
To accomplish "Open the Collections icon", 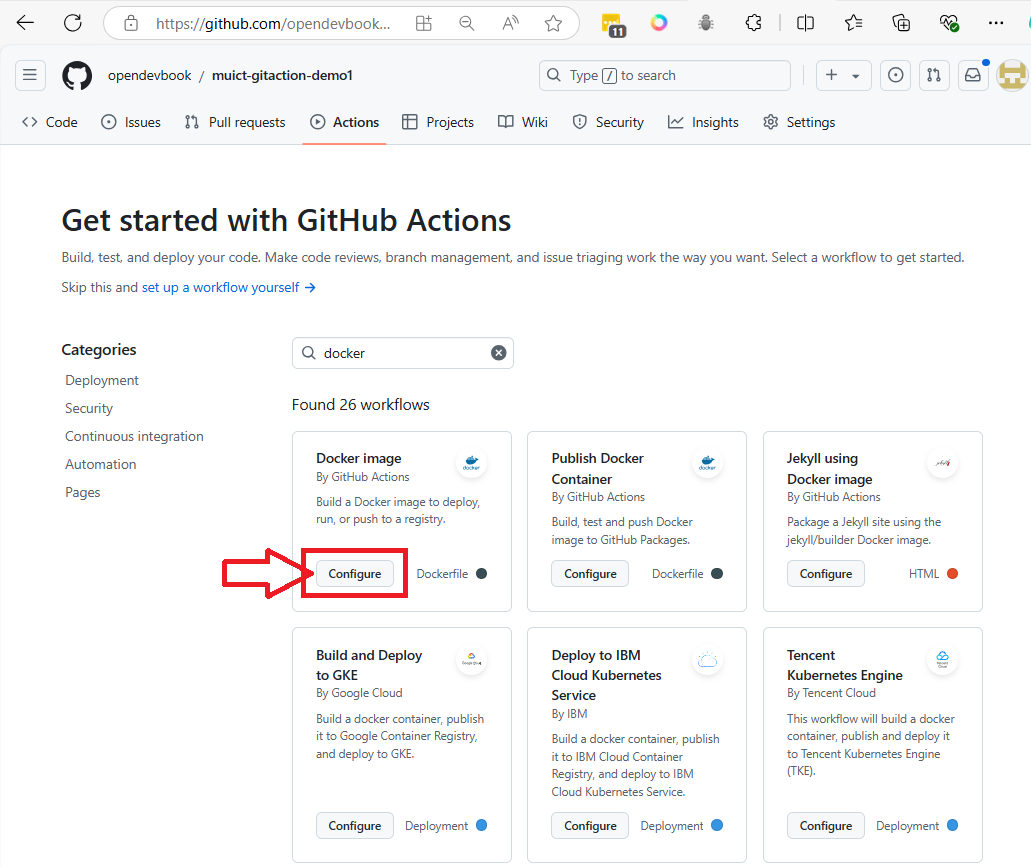I will [901, 23].
